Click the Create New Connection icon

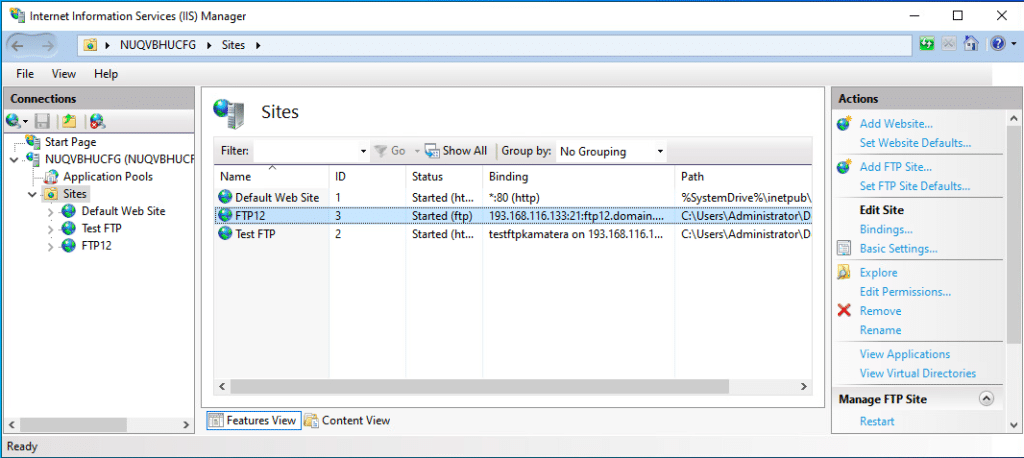coord(13,121)
